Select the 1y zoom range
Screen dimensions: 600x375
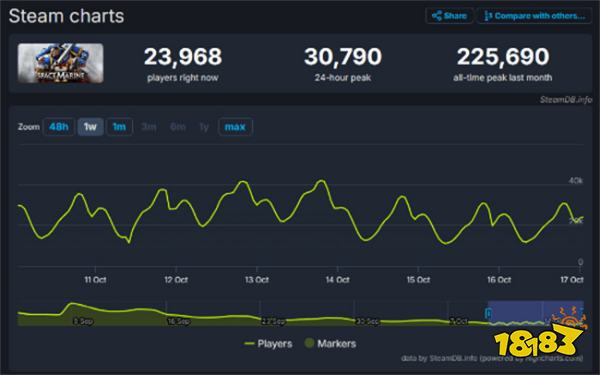pyautogui.click(x=204, y=127)
